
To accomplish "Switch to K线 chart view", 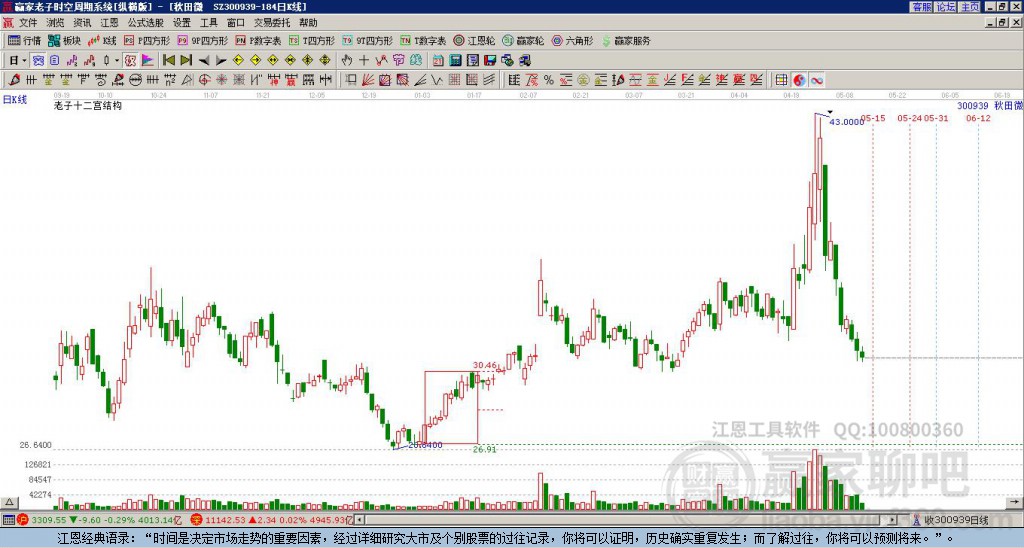I will point(102,40).
